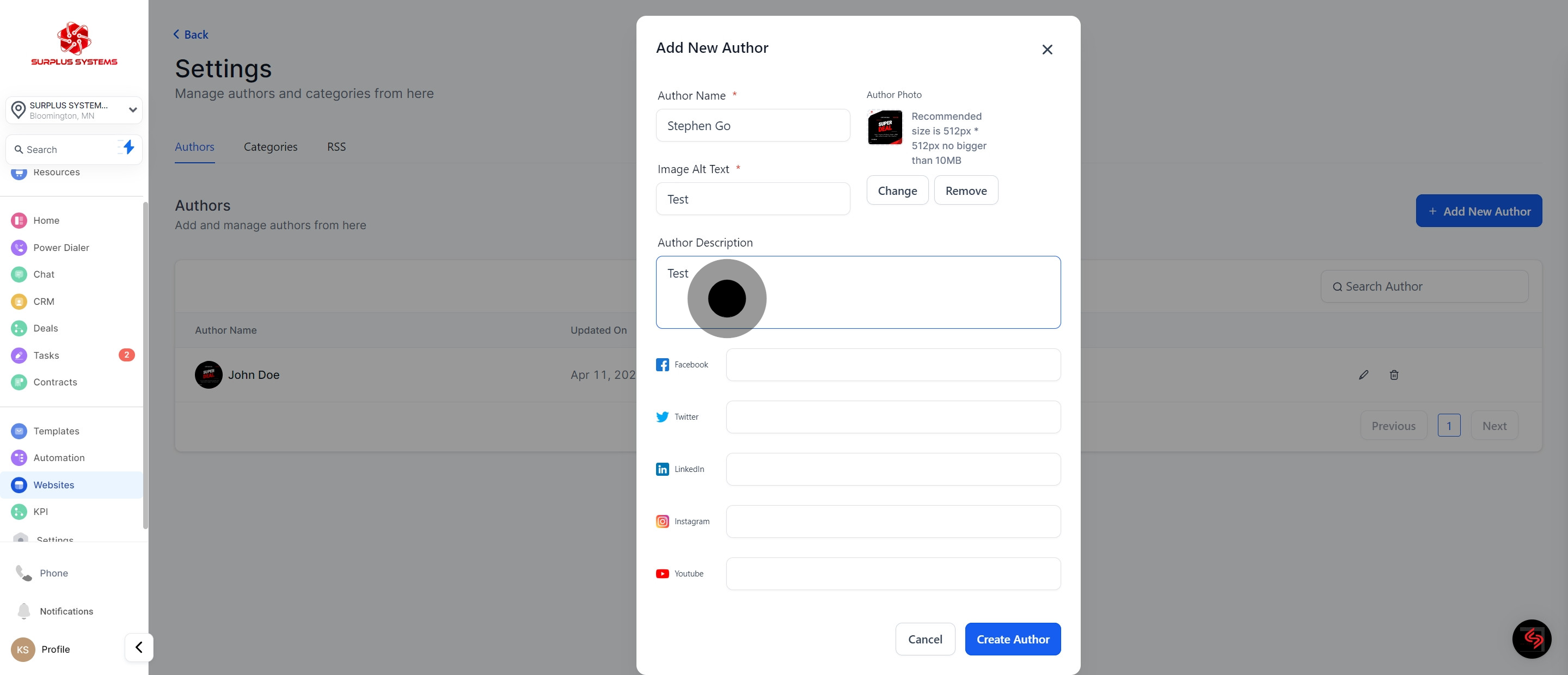Switch to the Categories tab
The height and width of the screenshot is (675, 1568).
270,146
